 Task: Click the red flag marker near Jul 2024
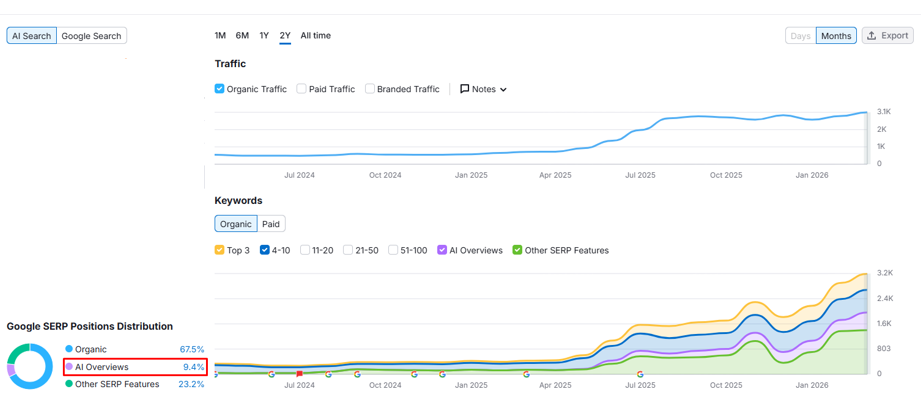[x=300, y=374]
